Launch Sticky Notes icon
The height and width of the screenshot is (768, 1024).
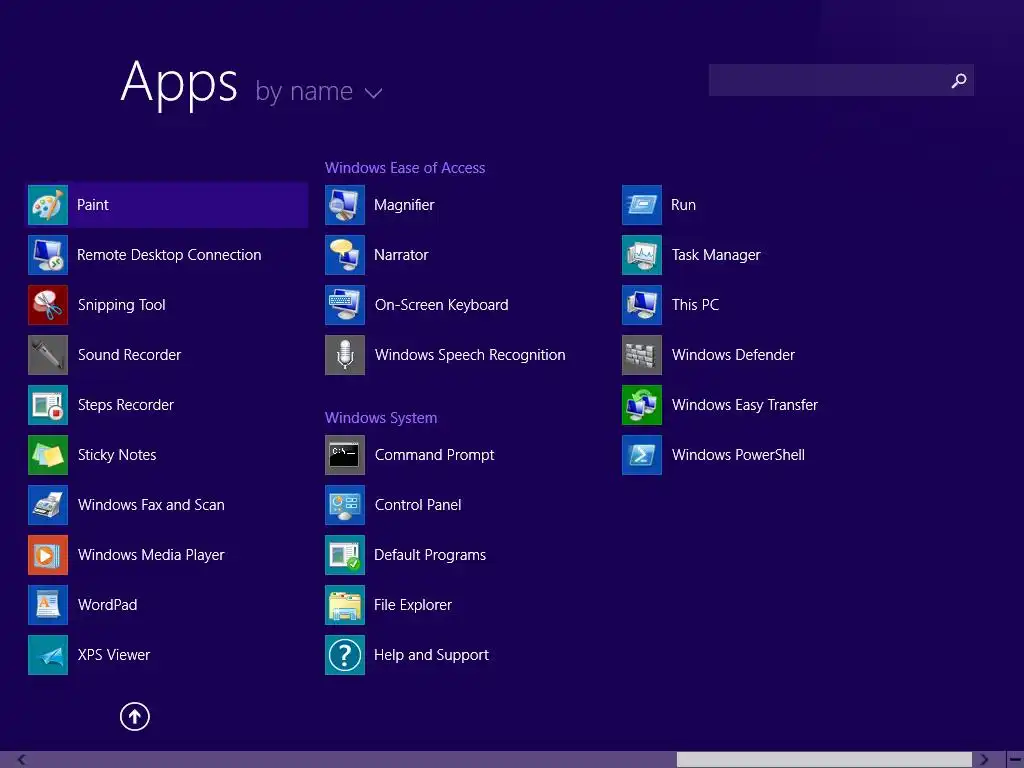tap(48, 455)
